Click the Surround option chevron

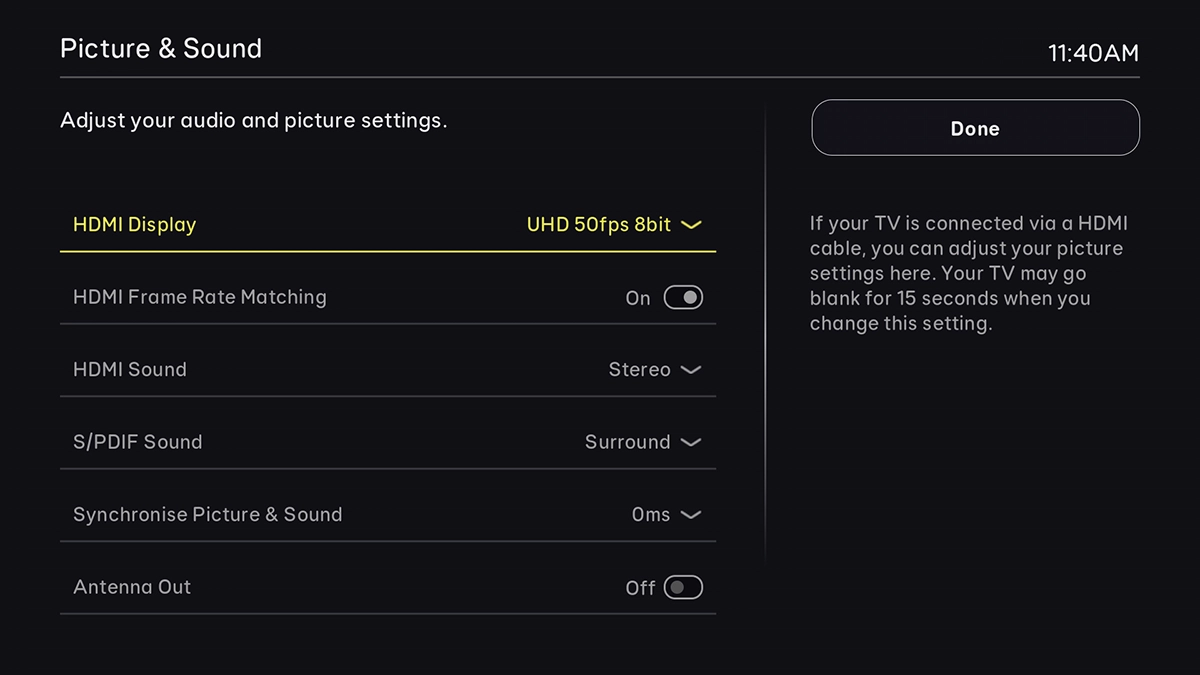pyautogui.click(x=694, y=442)
